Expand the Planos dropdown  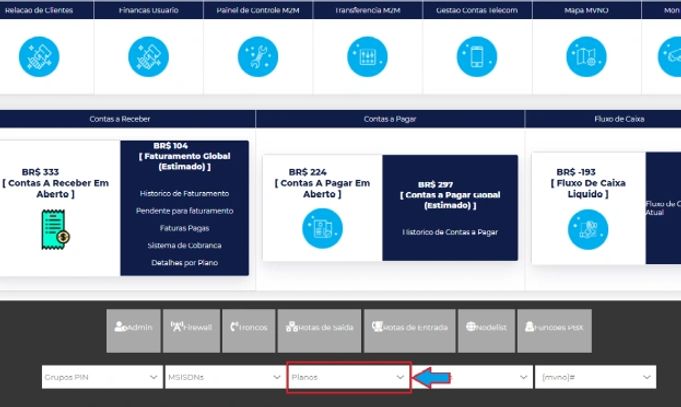tap(348, 377)
